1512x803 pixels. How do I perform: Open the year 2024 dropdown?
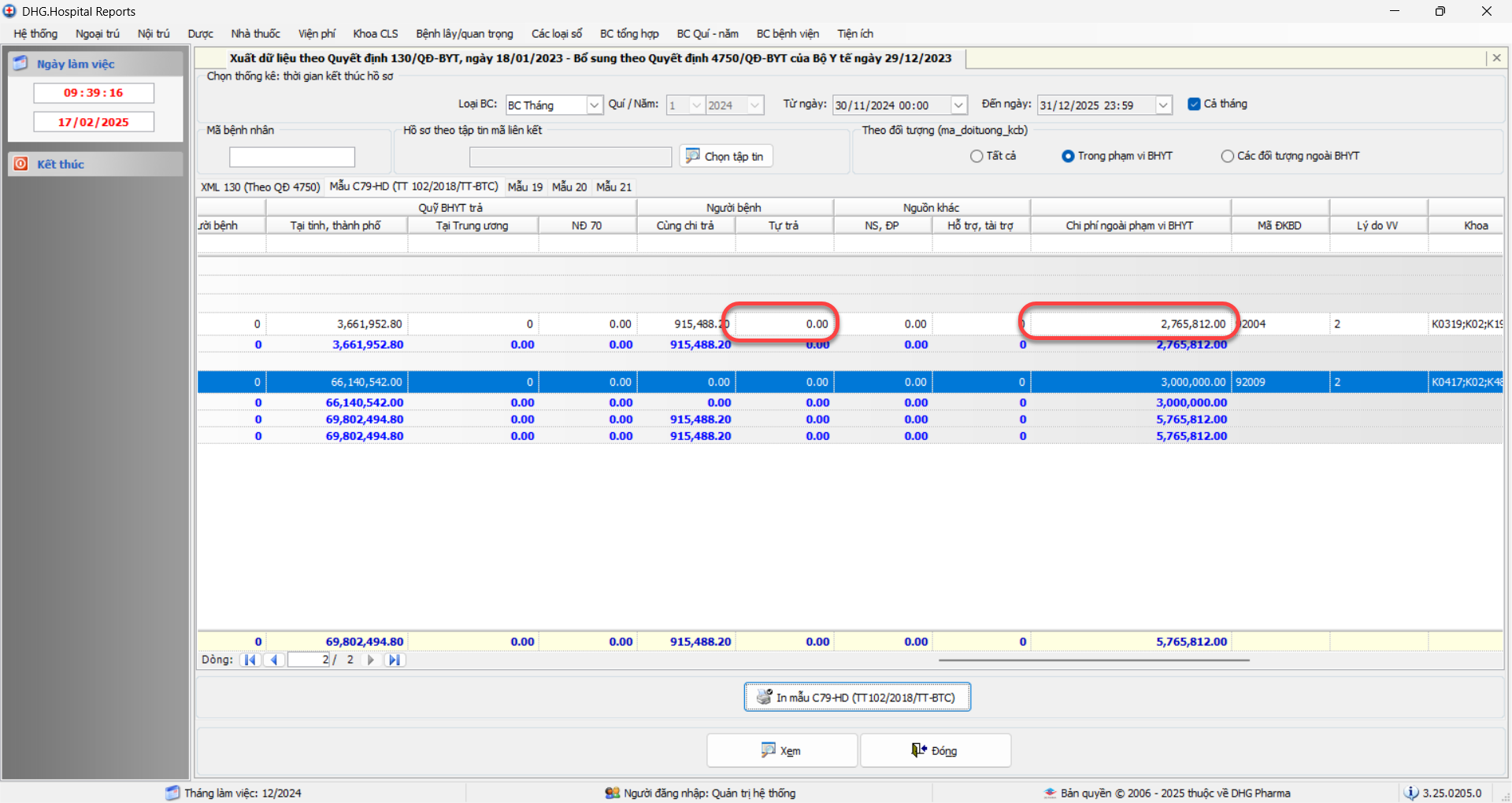[755, 105]
